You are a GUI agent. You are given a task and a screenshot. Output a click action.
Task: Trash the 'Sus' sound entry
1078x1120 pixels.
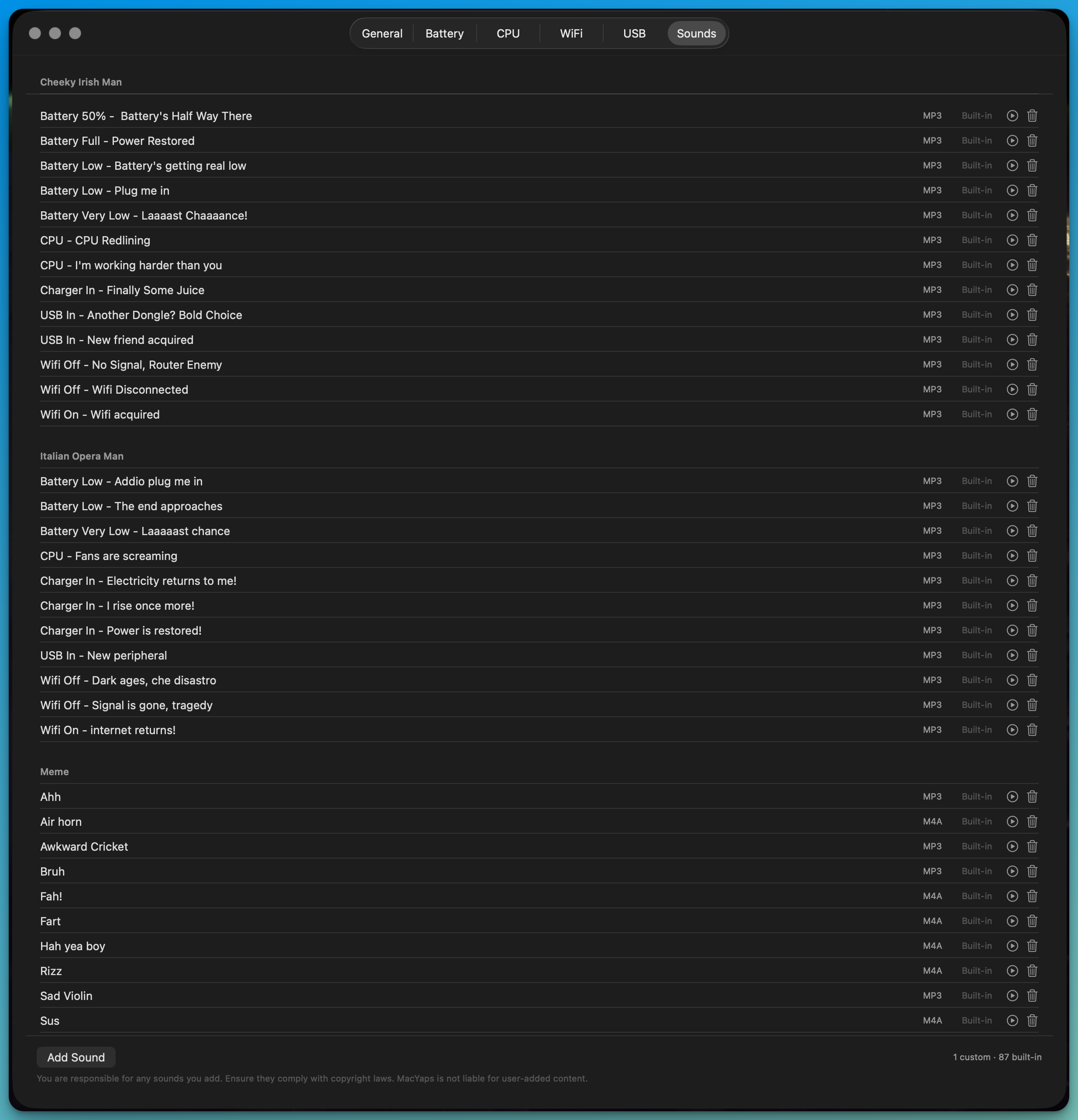click(x=1032, y=1020)
